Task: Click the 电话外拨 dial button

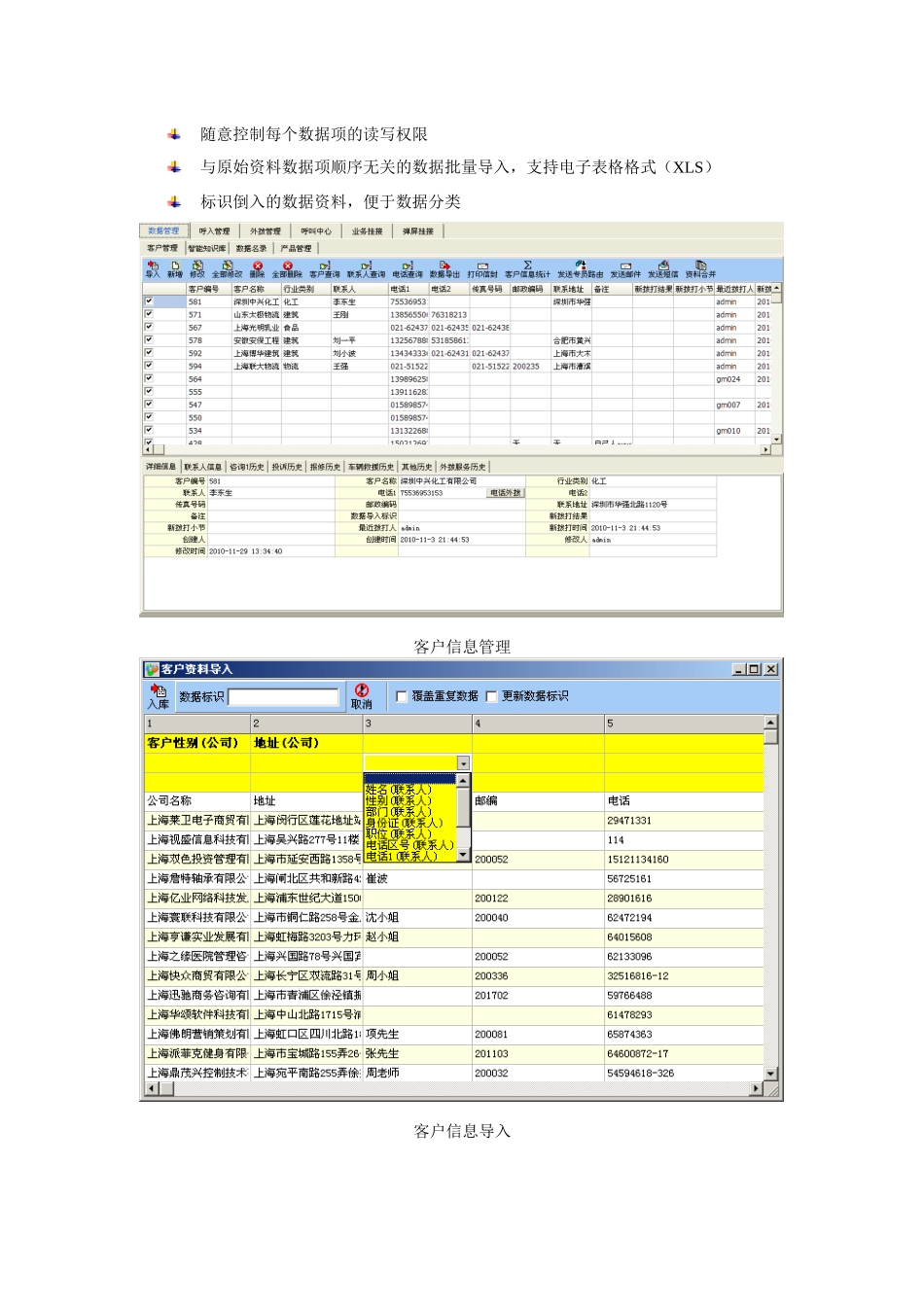Action: [506, 493]
